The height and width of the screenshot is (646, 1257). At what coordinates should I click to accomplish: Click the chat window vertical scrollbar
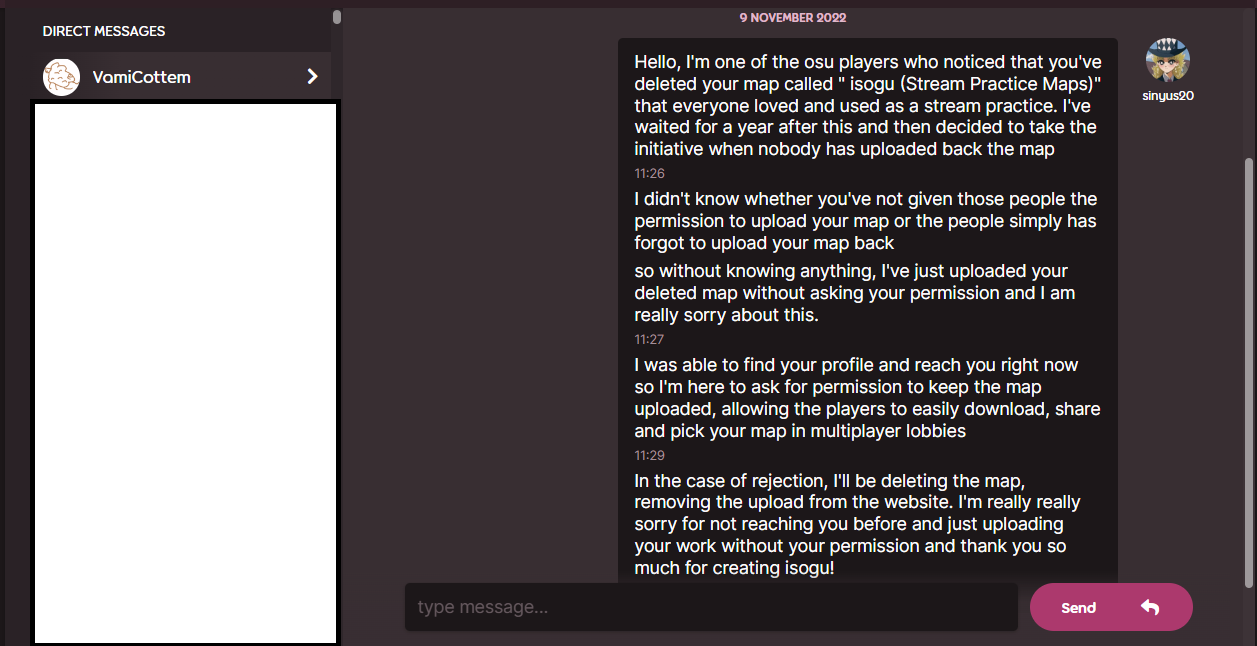[1248, 372]
